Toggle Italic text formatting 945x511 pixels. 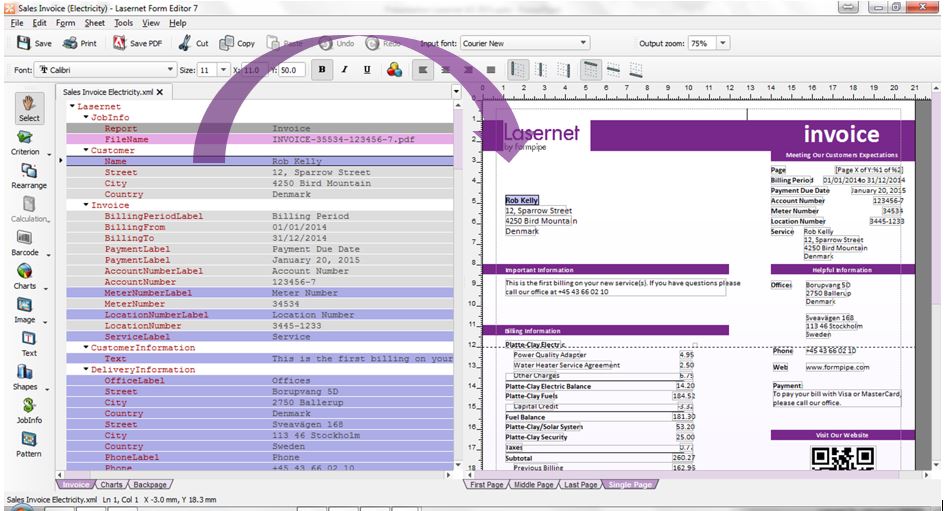[x=344, y=70]
